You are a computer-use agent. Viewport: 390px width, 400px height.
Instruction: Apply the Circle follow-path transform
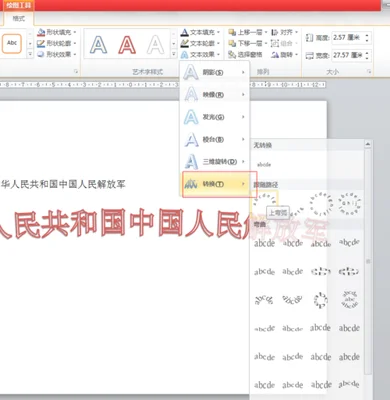321,203
